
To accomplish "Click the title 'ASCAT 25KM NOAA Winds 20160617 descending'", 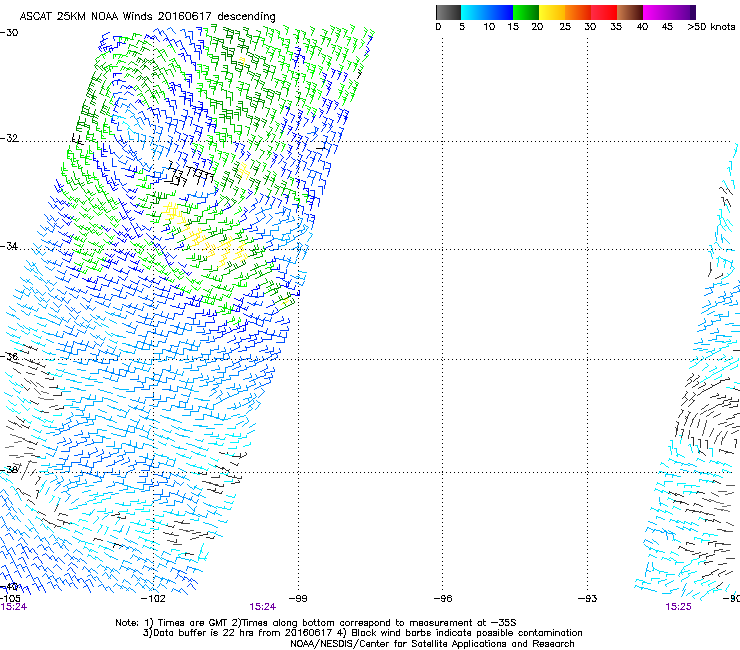I will (x=147, y=17).
